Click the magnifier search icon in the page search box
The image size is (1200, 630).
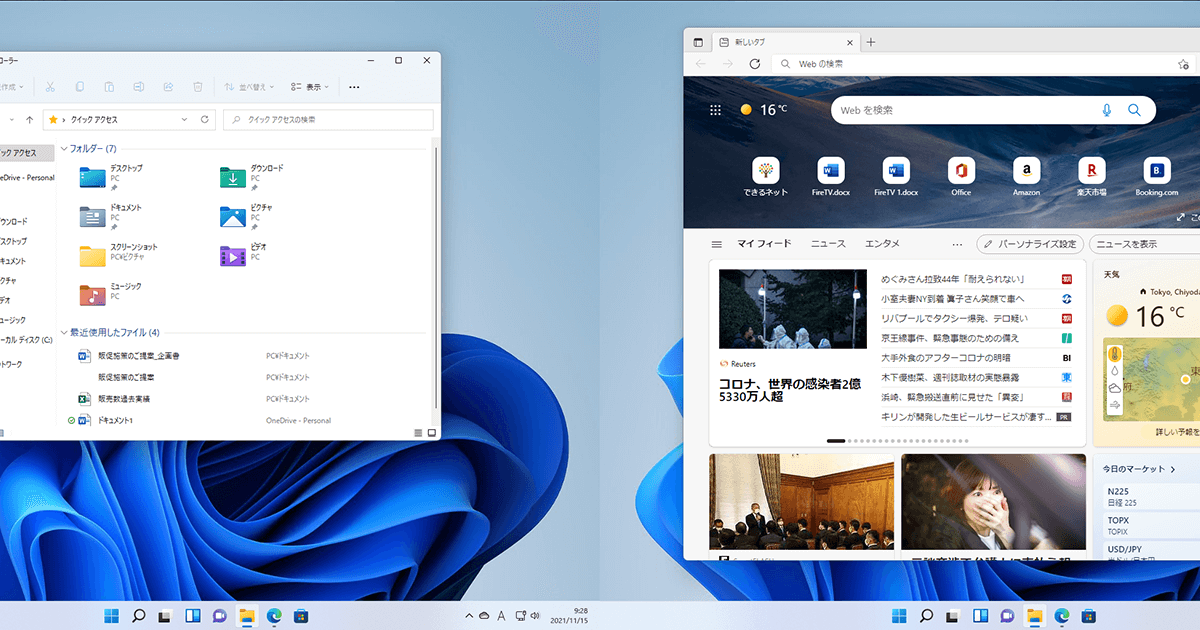click(x=1134, y=110)
